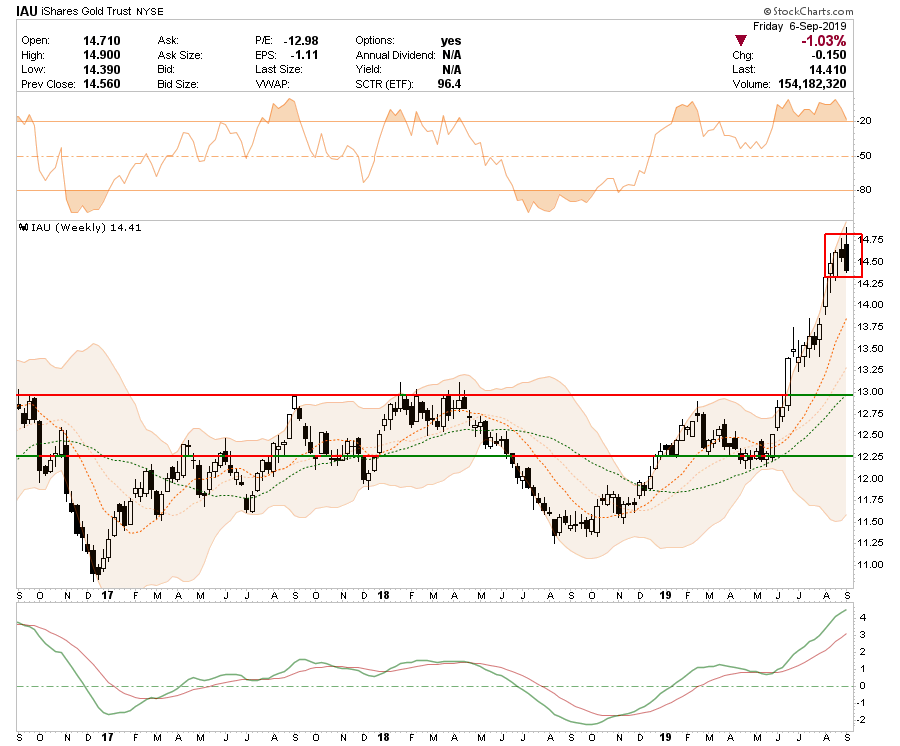Click the 13.25 price axis label
The height and width of the screenshot is (746, 900).
coord(870,370)
